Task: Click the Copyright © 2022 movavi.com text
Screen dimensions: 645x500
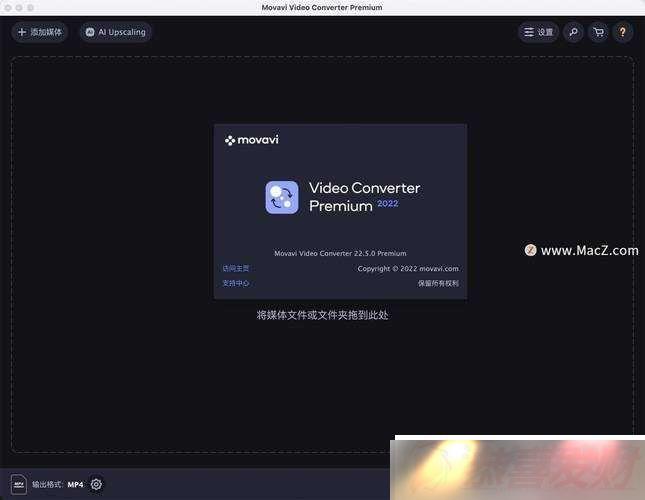Action: 408,269
